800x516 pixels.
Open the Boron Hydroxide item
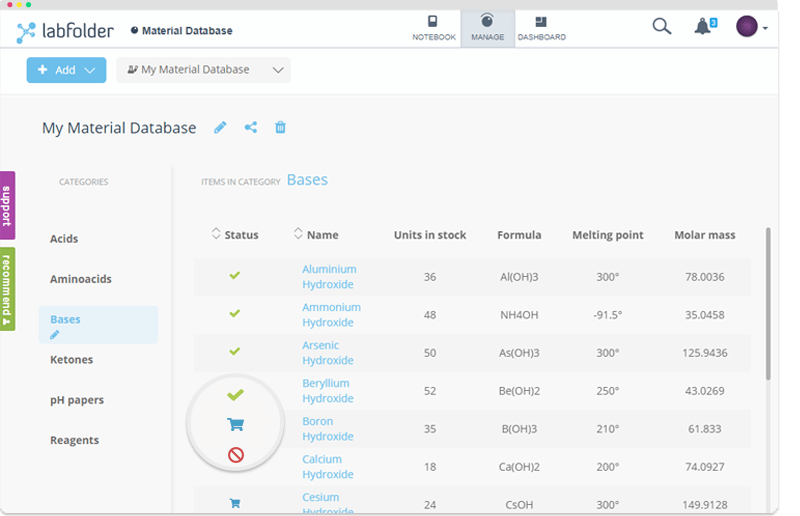[328, 429]
